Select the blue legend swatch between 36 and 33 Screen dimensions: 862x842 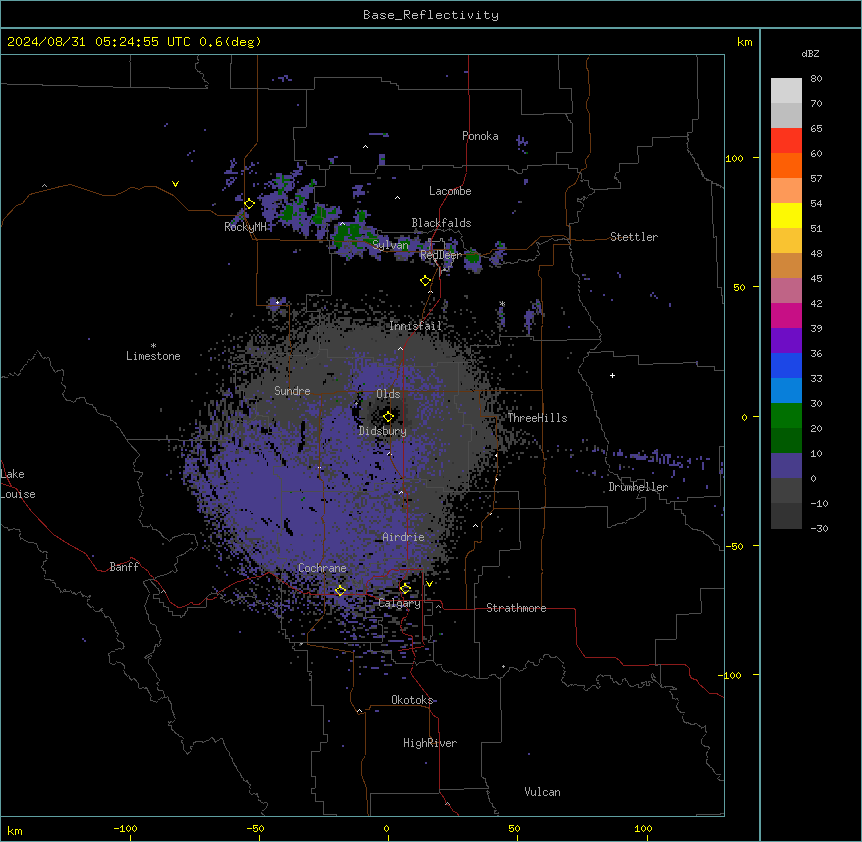[x=786, y=365]
